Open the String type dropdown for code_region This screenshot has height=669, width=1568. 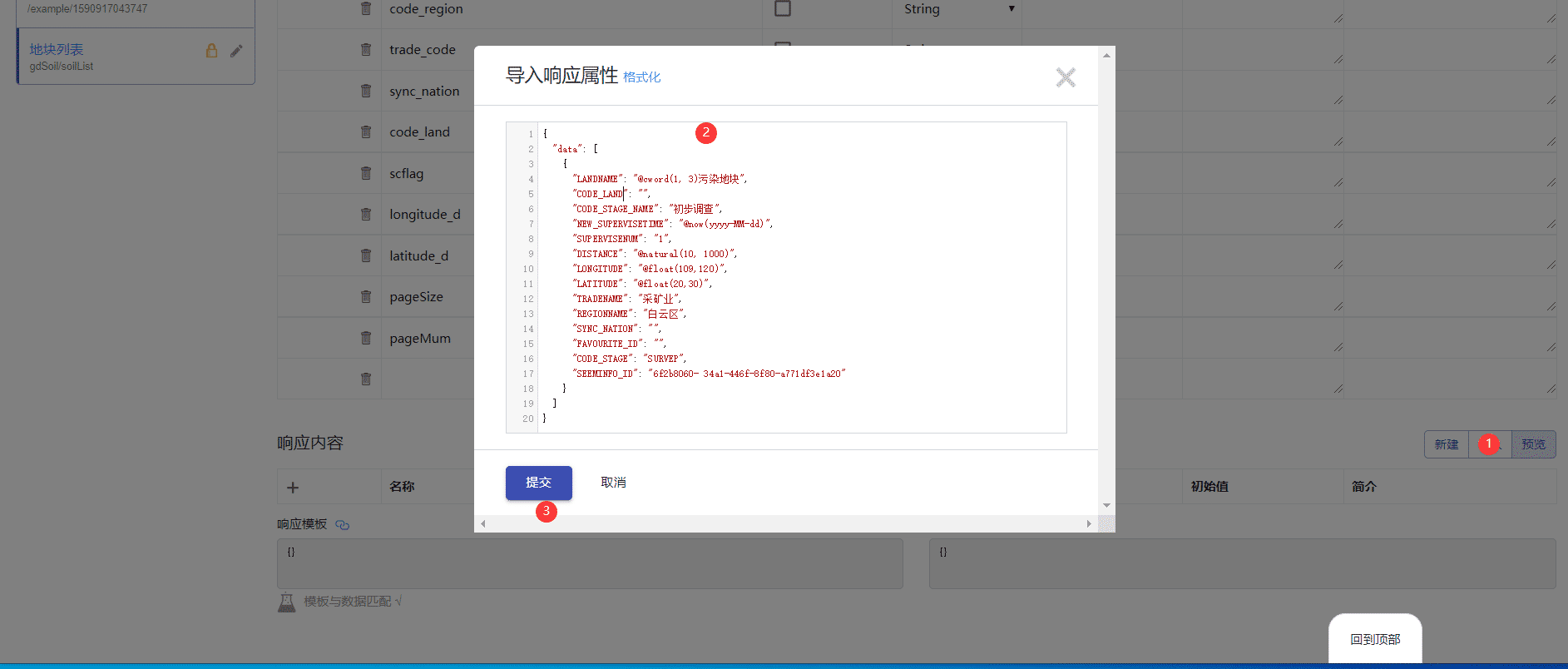point(959,8)
